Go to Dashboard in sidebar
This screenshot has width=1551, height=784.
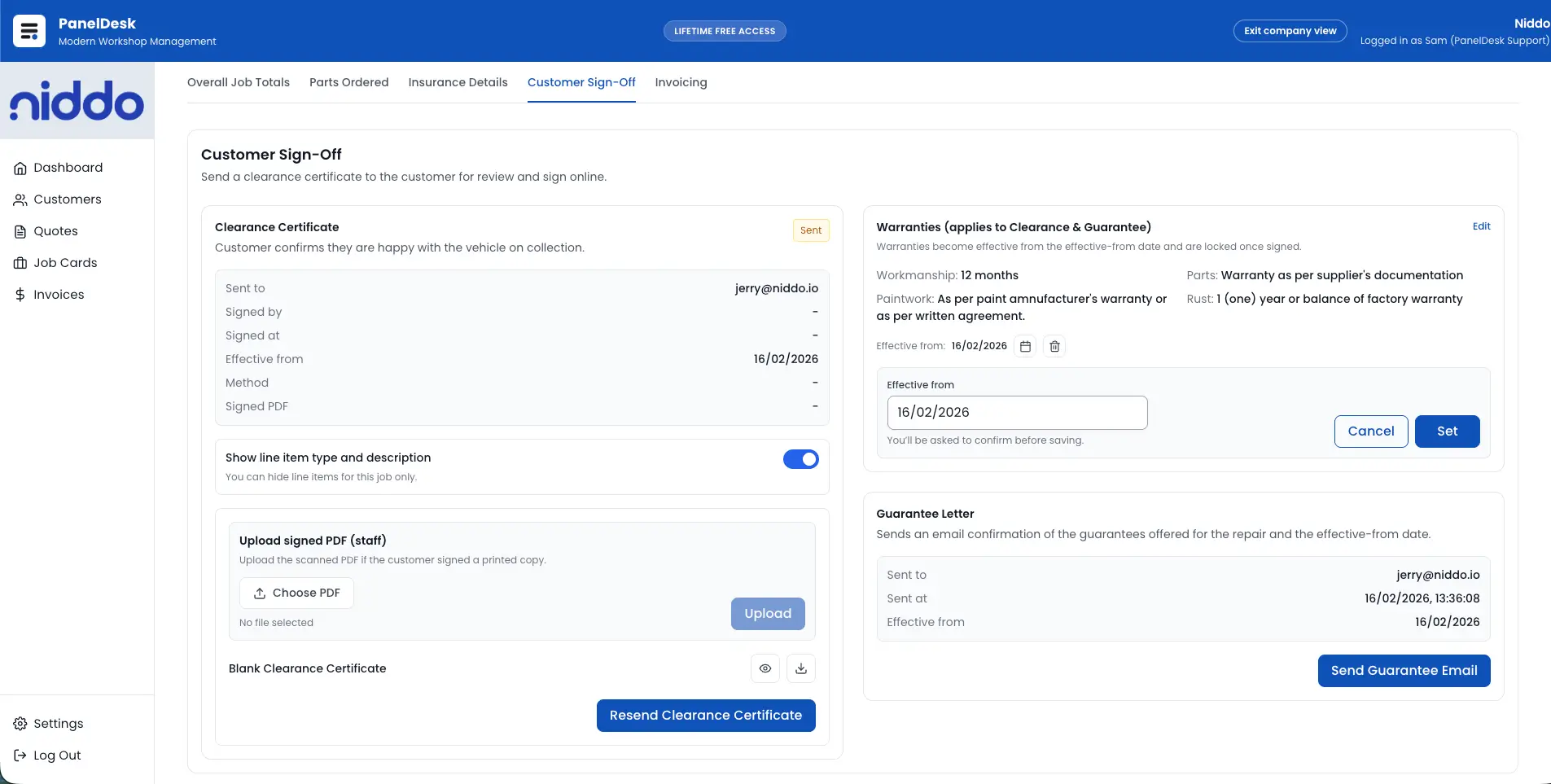coord(68,168)
